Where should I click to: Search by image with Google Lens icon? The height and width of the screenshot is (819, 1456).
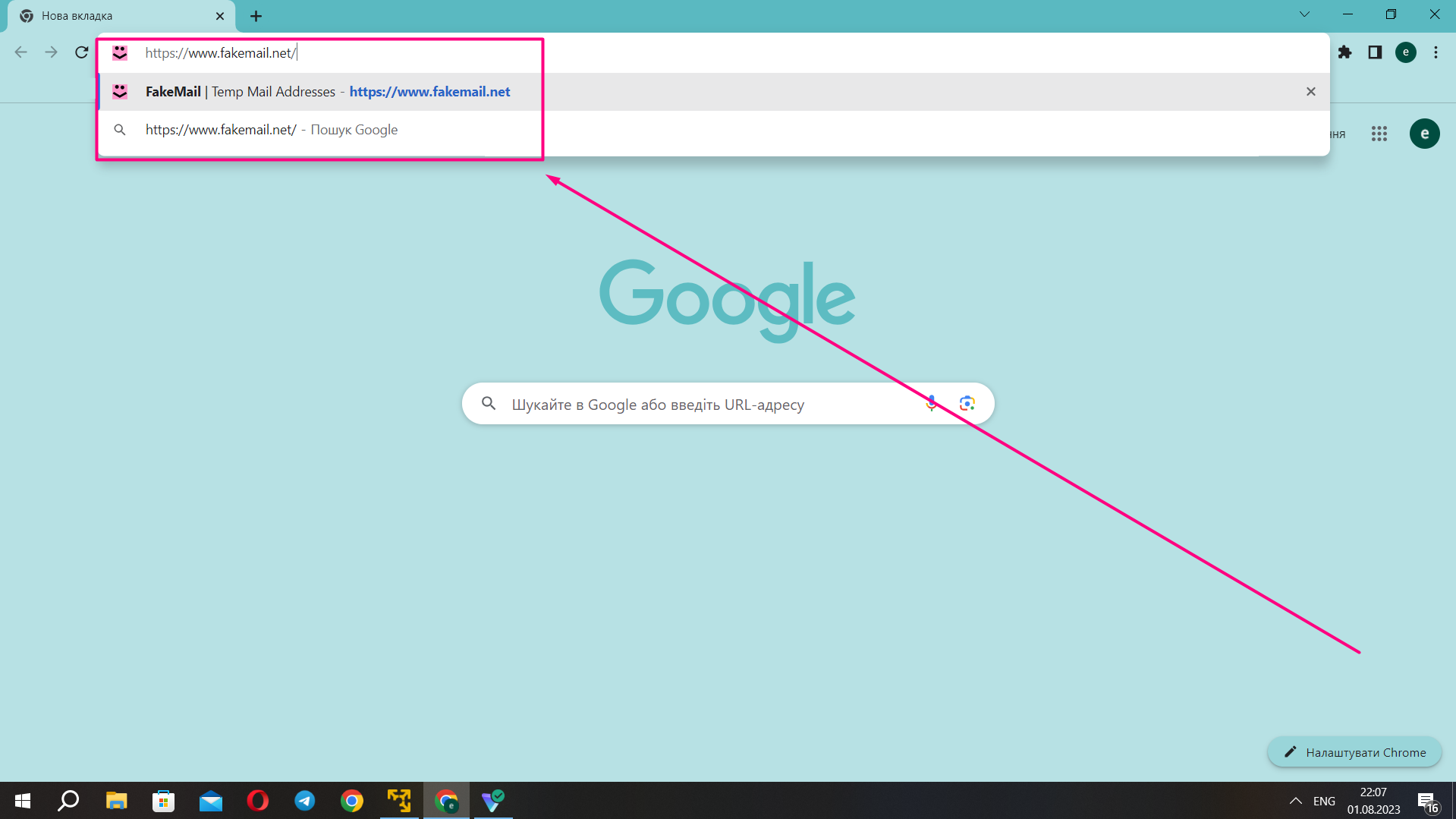(x=967, y=404)
